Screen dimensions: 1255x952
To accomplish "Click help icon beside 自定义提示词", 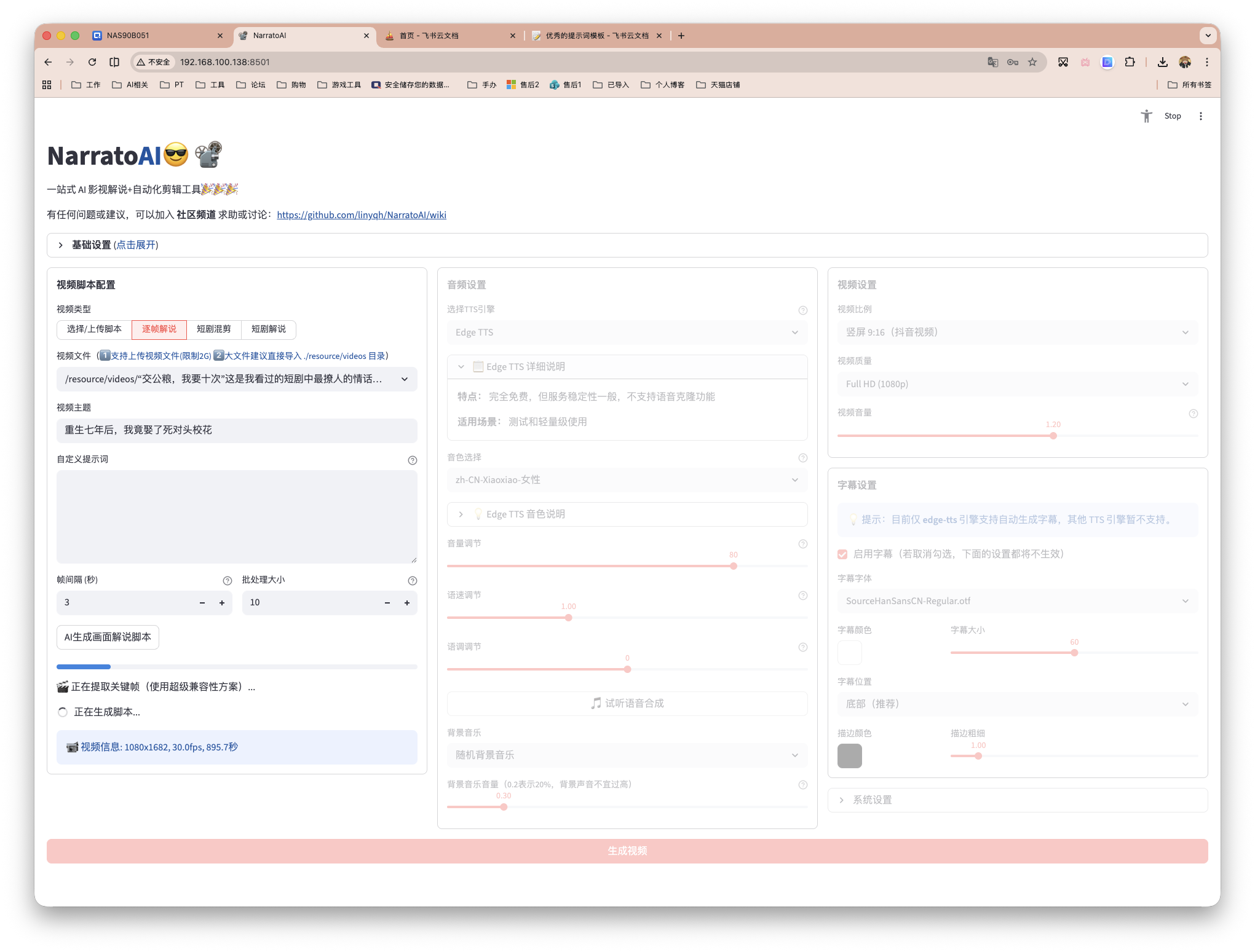I will click(x=412, y=460).
